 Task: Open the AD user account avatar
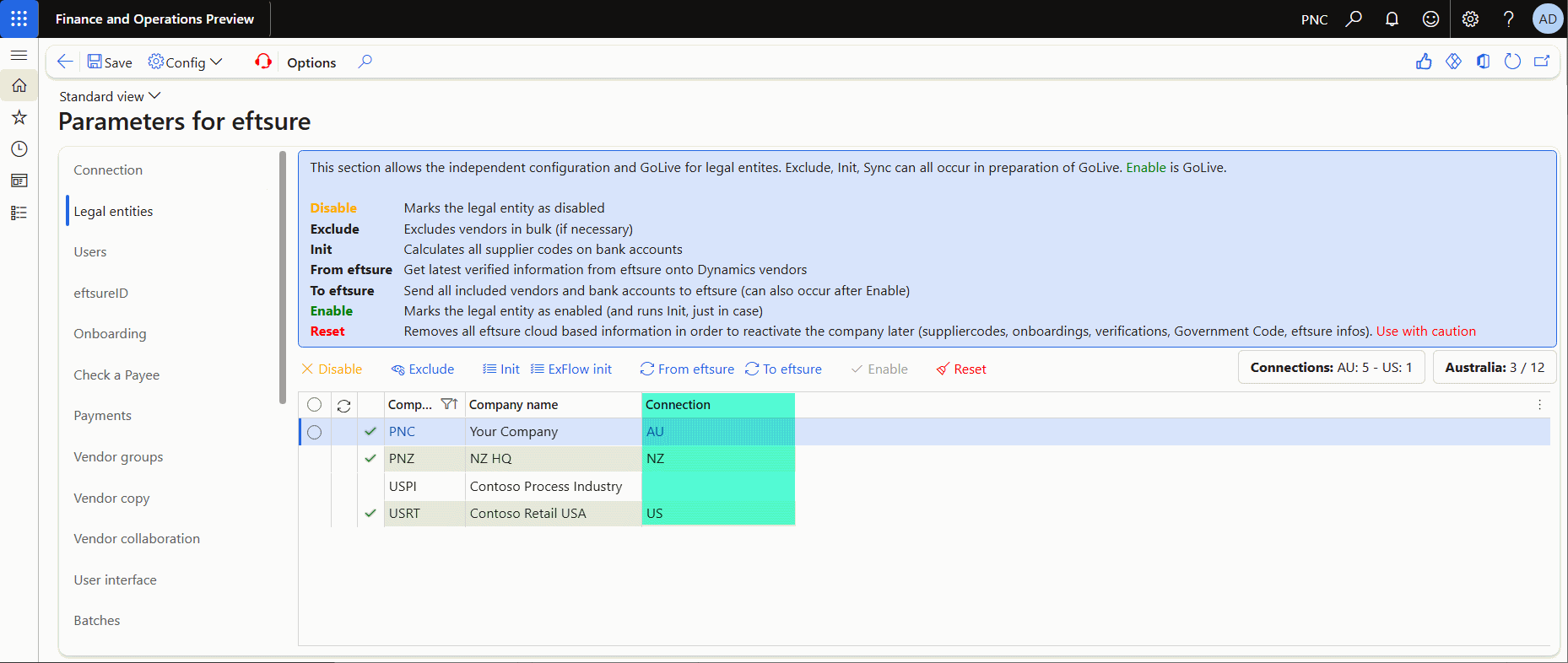point(1547,19)
